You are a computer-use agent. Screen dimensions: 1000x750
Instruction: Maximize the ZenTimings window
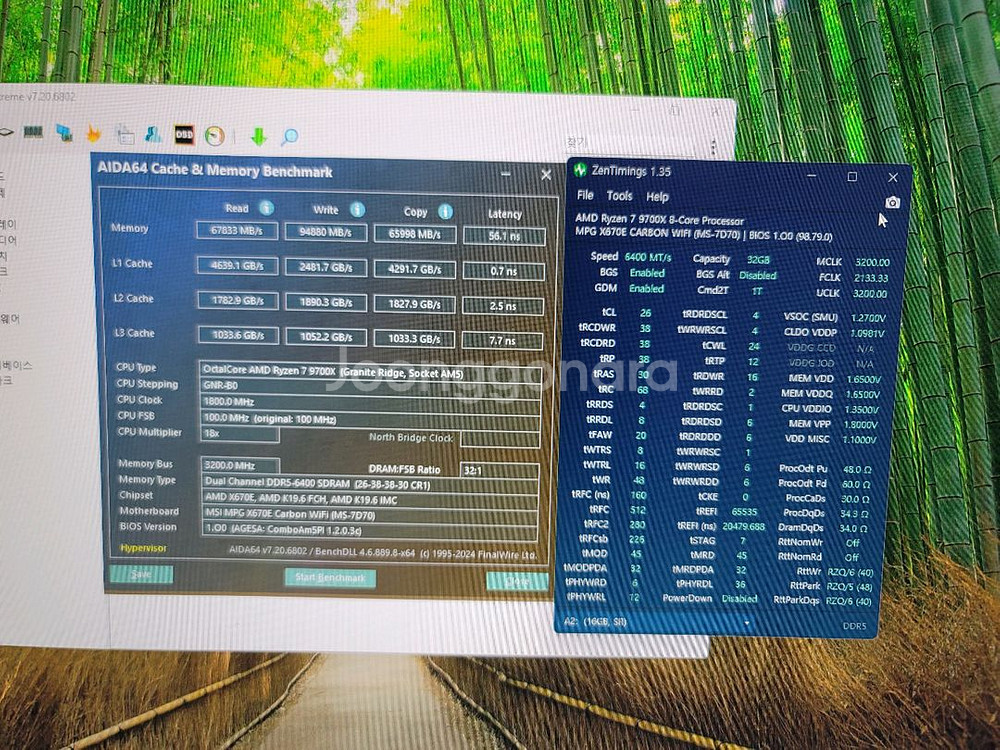coord(852,177)
